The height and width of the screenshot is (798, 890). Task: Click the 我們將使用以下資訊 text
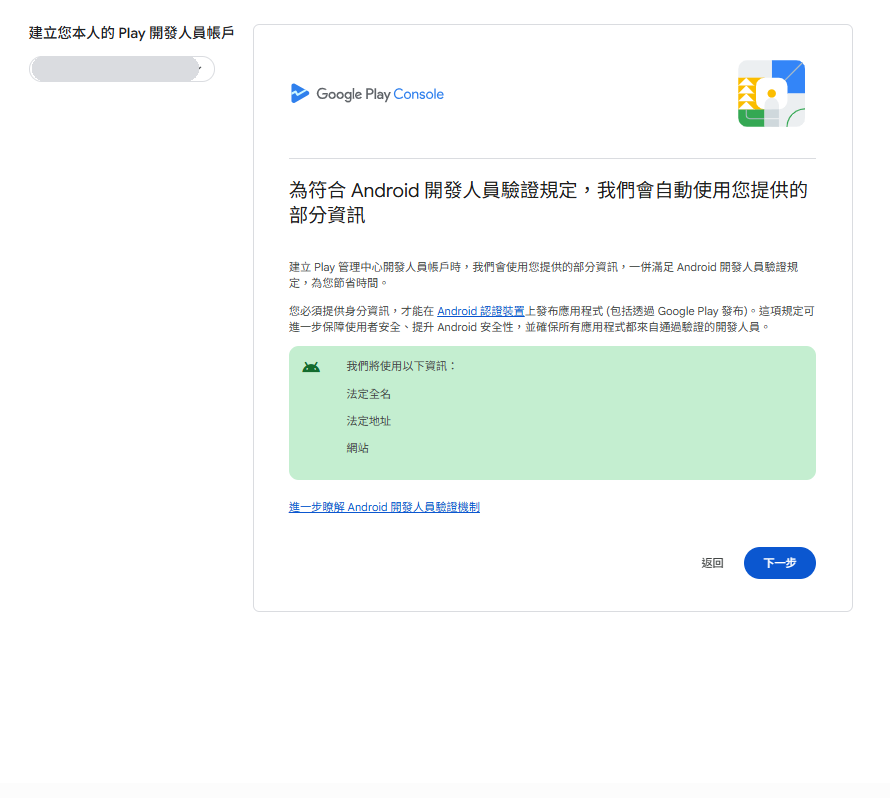click(x=401, y=366)
